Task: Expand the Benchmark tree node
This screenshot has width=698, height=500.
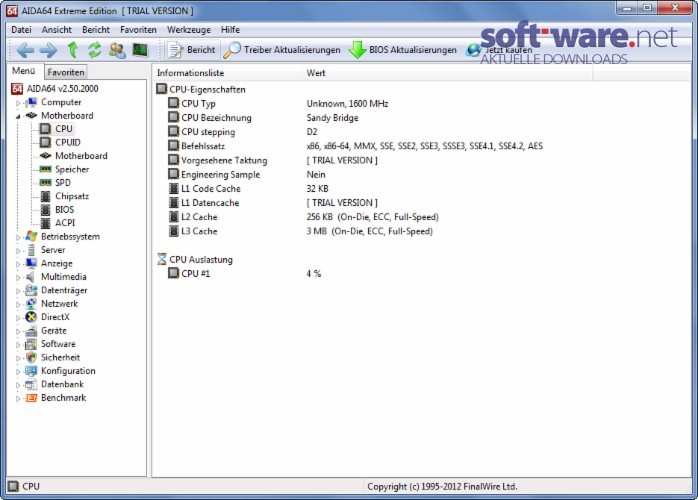Action: click(x=18, y=398)
